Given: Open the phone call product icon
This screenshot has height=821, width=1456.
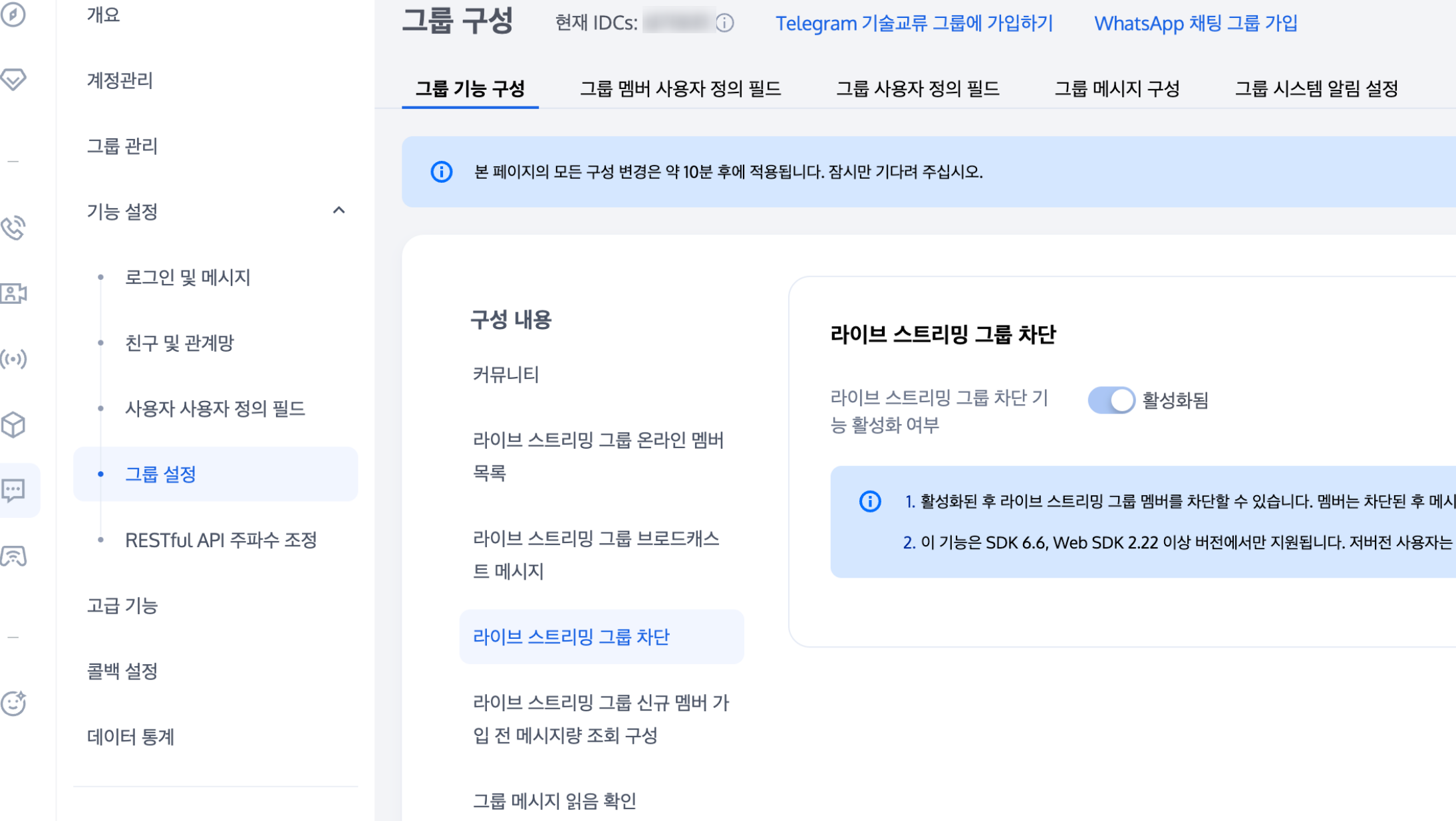Looking at the screenshot, I should point(13,228).
